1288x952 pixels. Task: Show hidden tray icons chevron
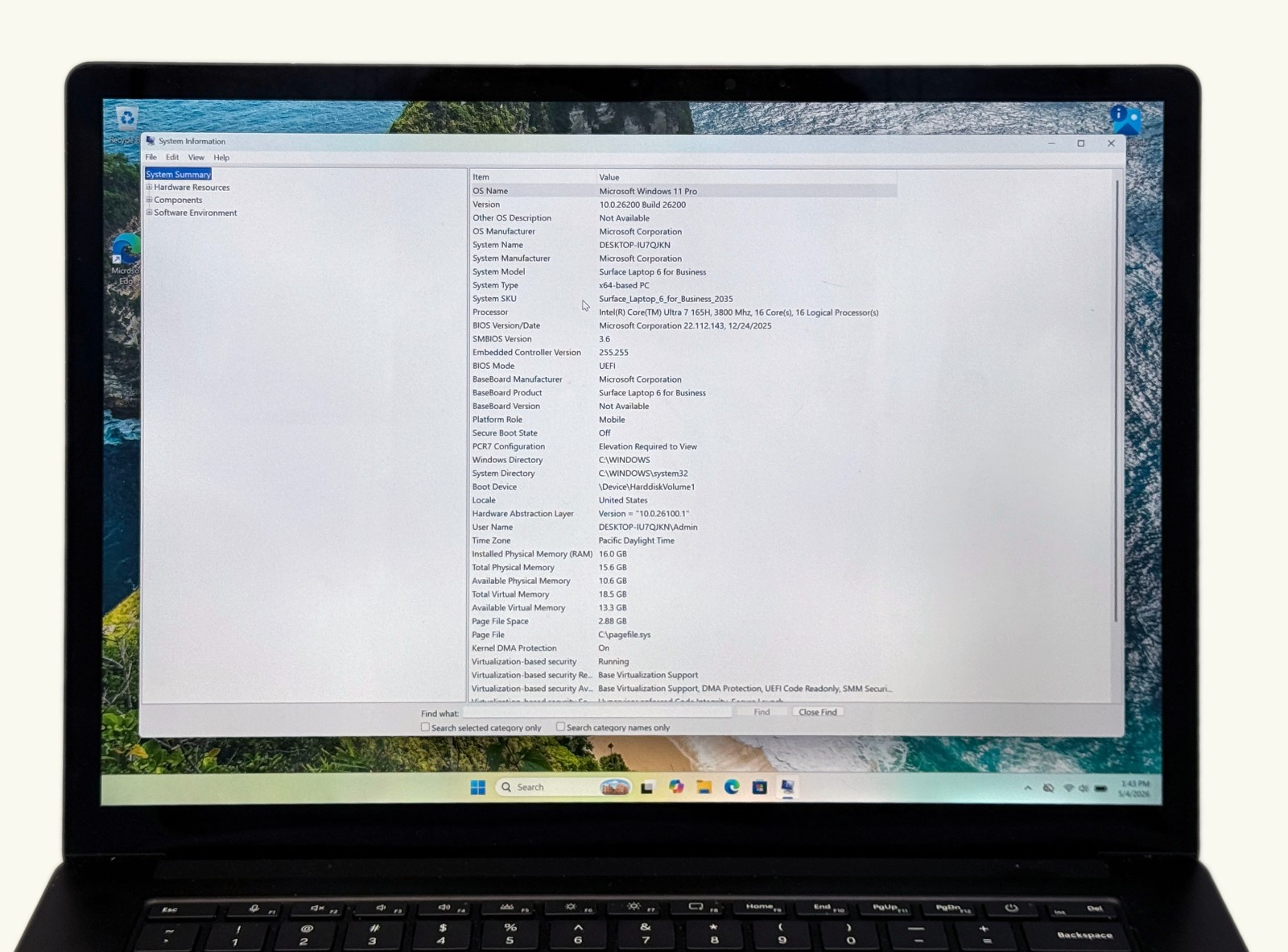pos(1028,789)
